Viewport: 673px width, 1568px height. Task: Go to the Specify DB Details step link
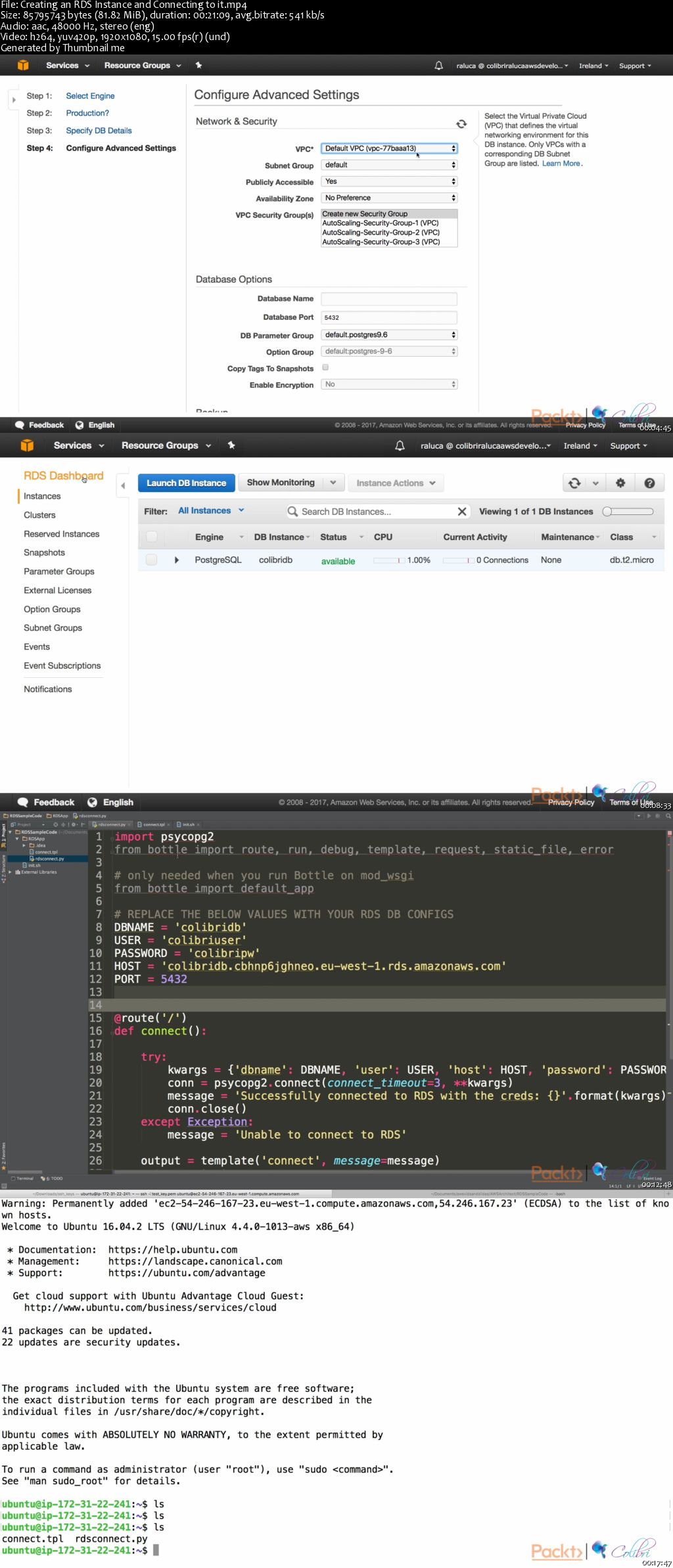[99, 131]
